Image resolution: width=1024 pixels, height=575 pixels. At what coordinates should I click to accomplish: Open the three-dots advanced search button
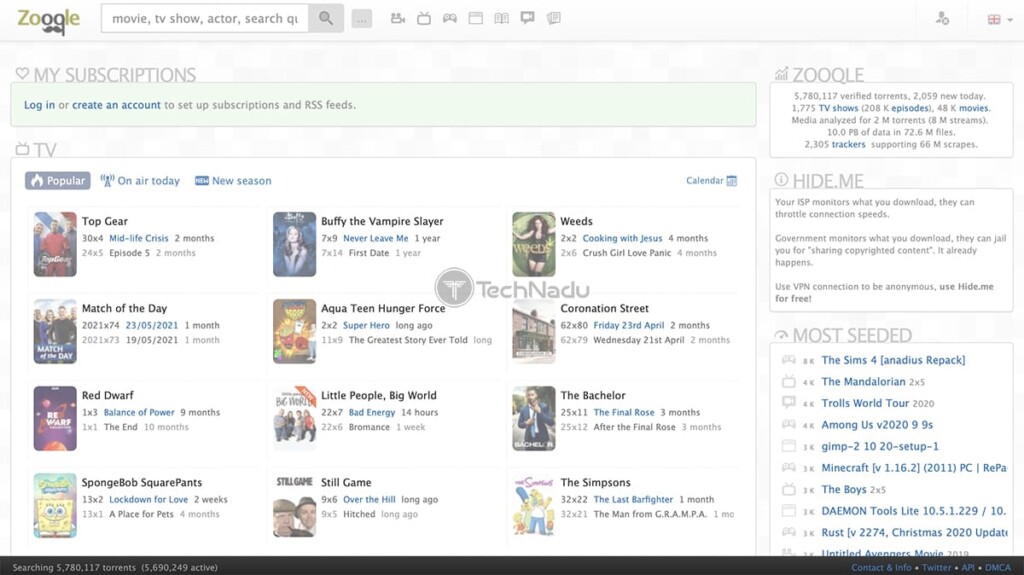coord(361,19)
